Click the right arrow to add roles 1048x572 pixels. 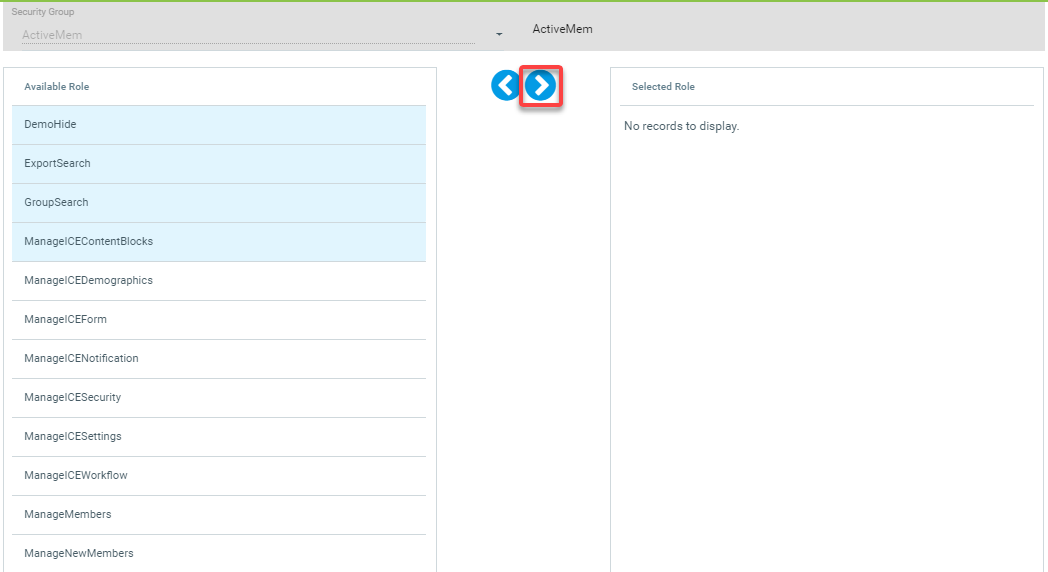540,87
